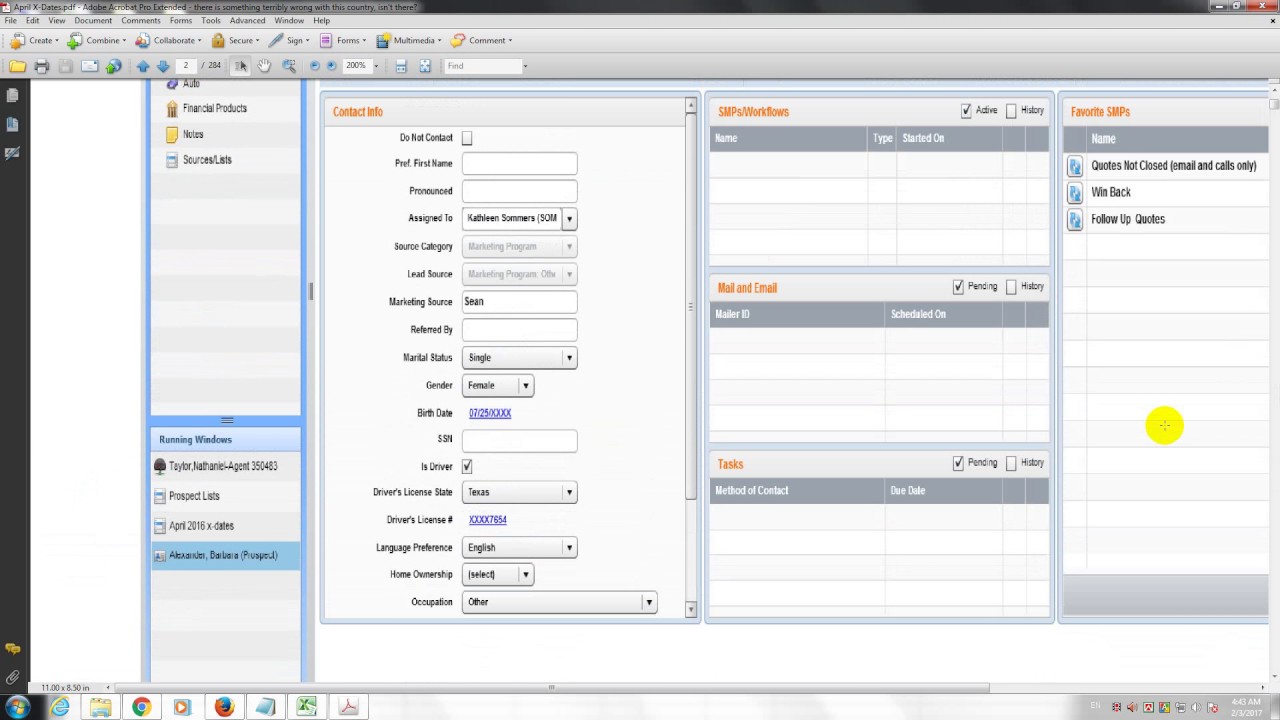Click the Find search field
1280x720 pixels.
[x=484, y=66]
